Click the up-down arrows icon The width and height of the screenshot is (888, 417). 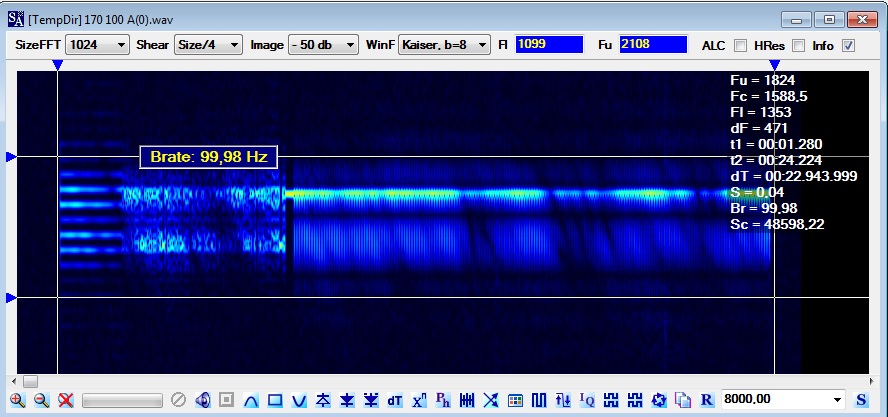[x=563, y=400]
